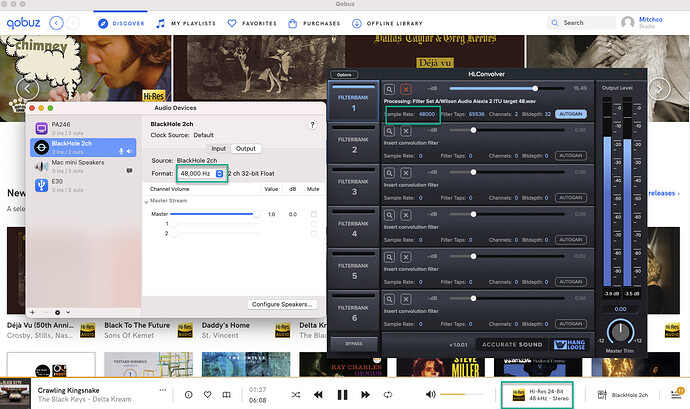690x409 pixels.
Task: Toggle shuffle playback
Action: pyautogui.click(x=296, y=395)
